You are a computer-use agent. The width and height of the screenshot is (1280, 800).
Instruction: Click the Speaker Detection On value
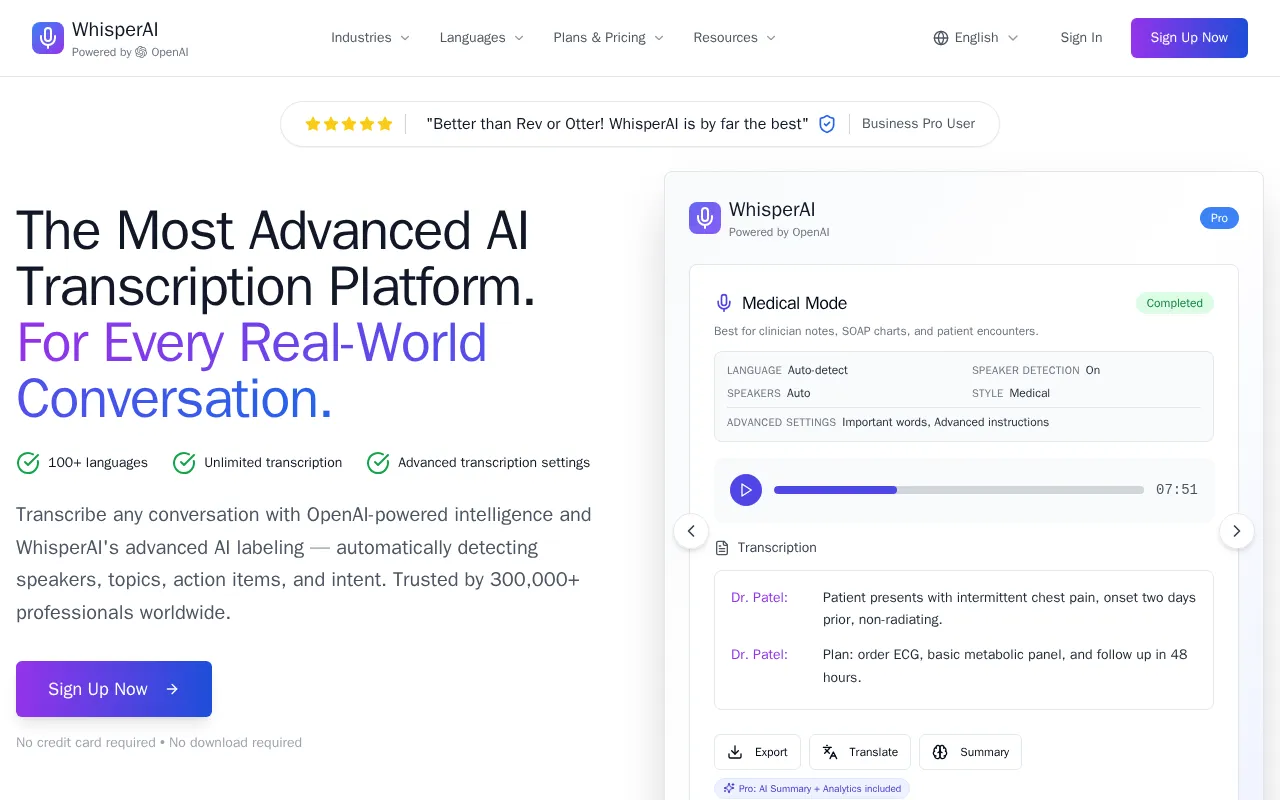[x=1093, y=370]
